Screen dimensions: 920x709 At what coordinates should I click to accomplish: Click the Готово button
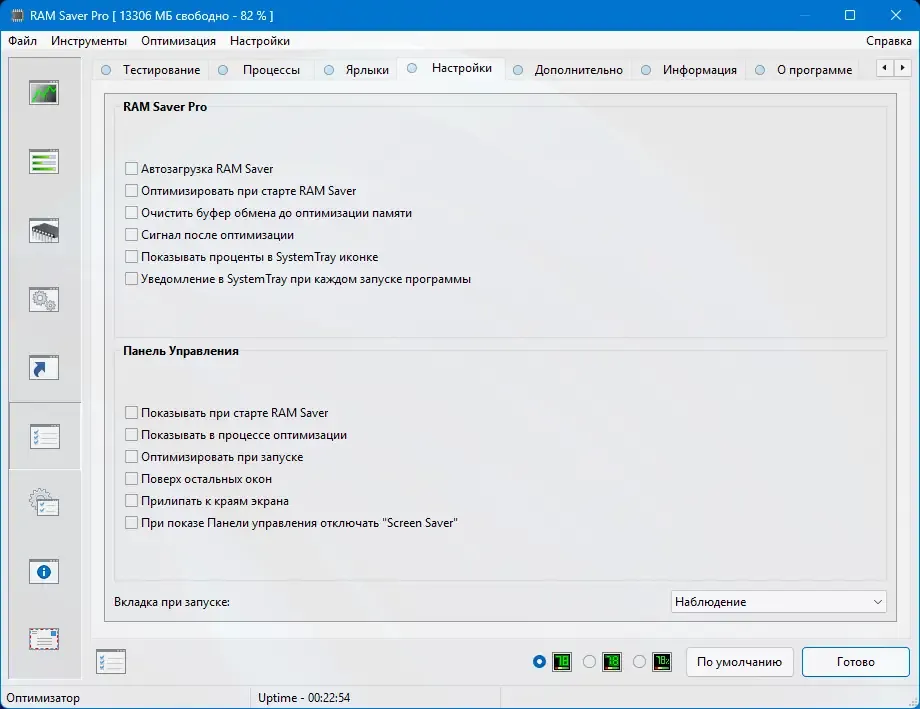click(x=855, y=662)
